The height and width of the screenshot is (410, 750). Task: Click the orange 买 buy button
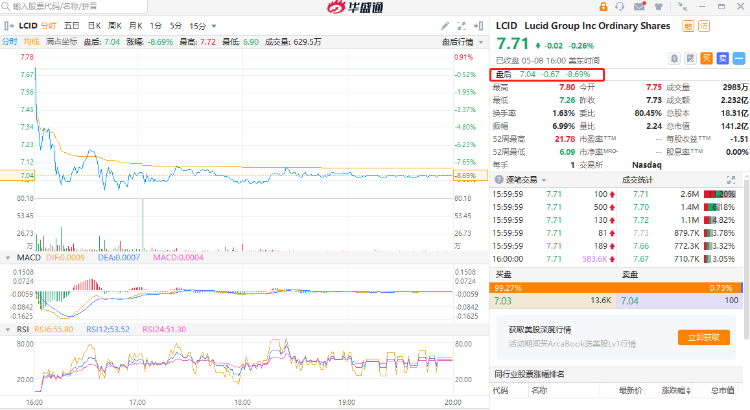pos(706,59)
